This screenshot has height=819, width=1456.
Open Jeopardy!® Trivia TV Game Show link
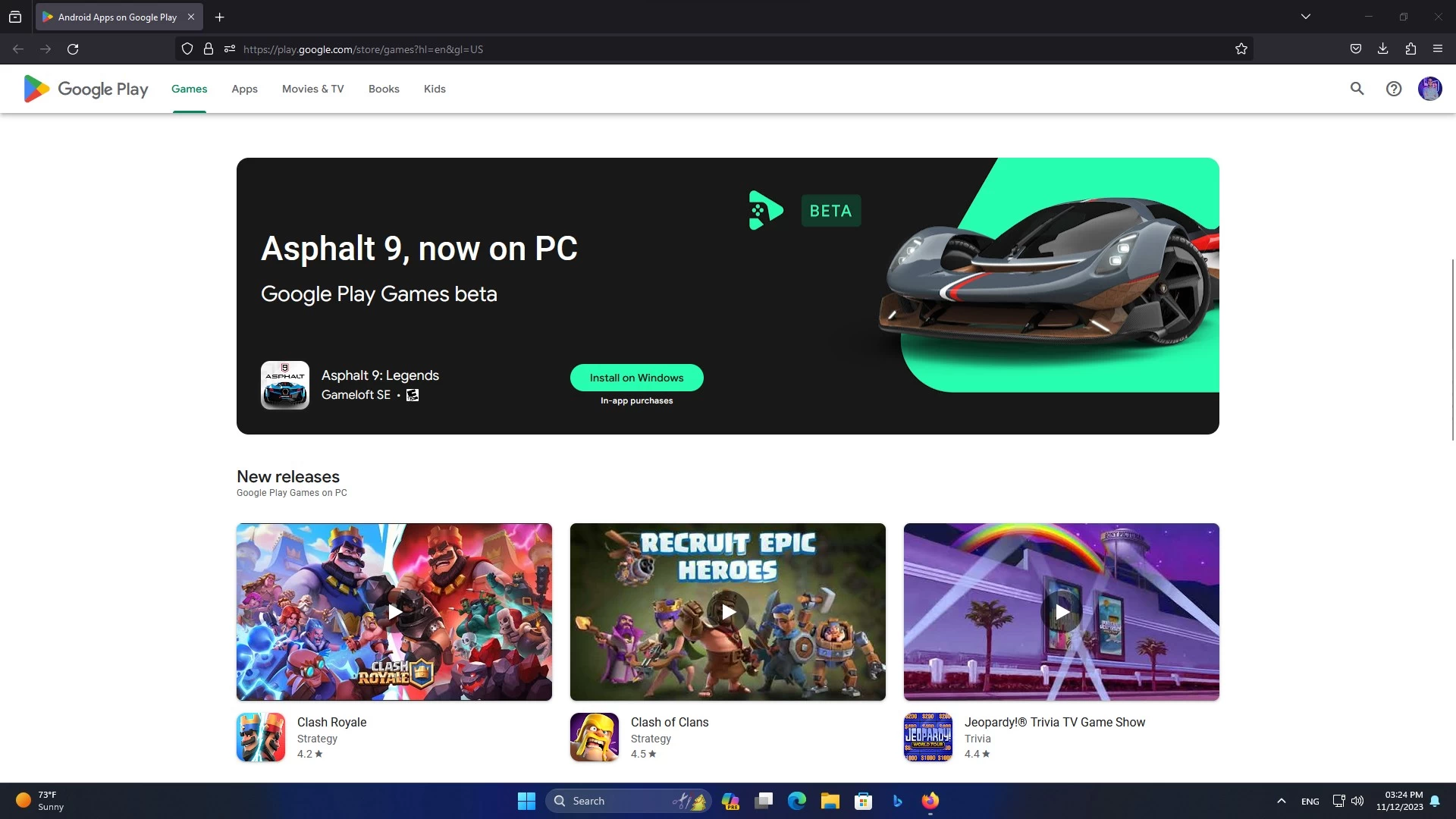pos(1055,723)
